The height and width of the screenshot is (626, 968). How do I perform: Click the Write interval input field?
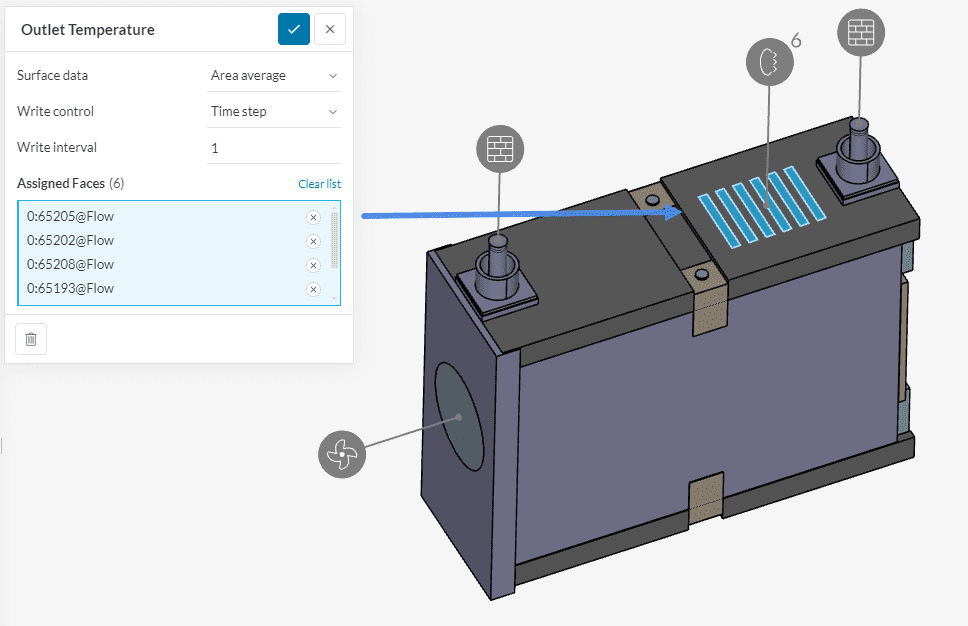(274, 147)
